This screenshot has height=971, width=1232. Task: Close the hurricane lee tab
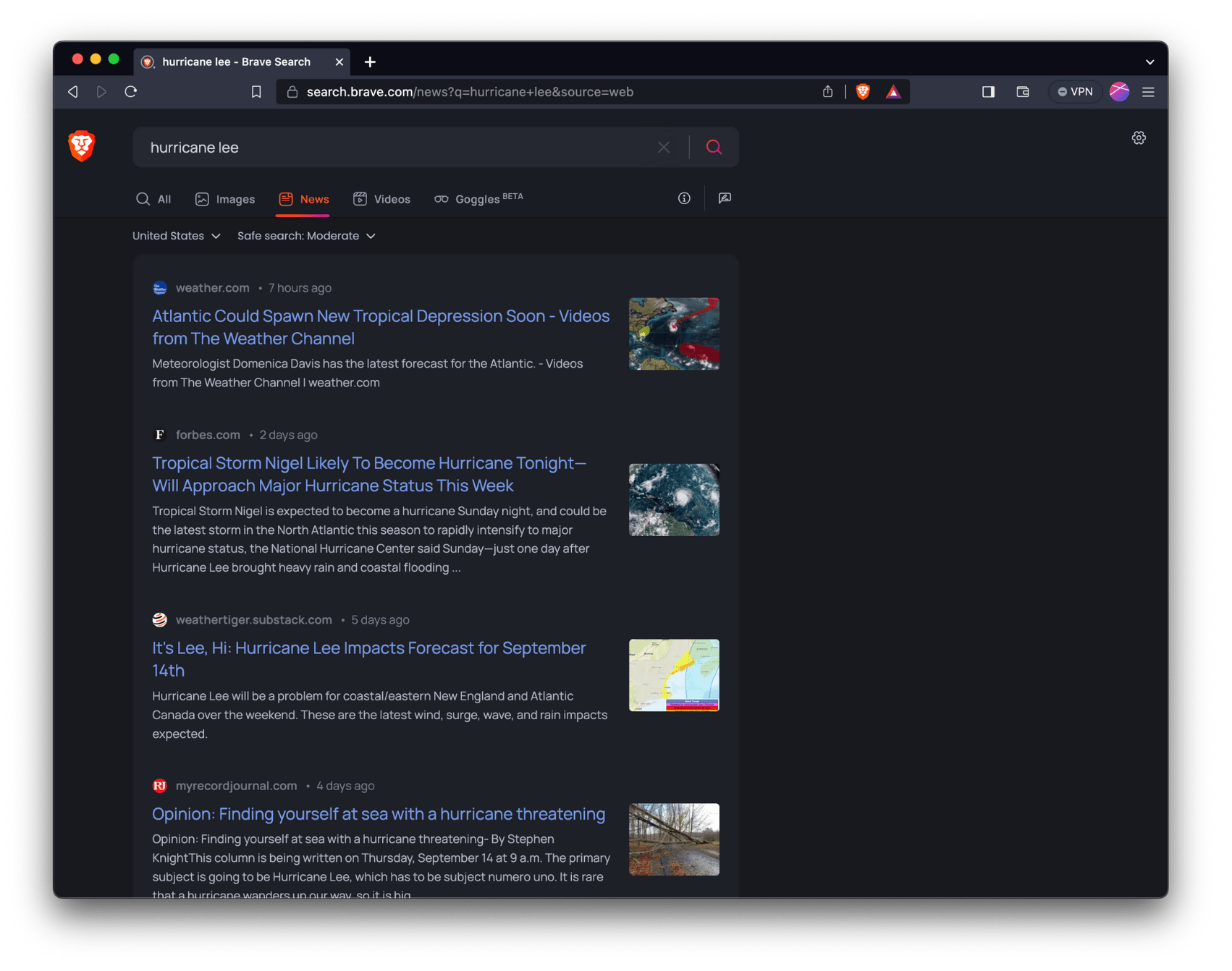pos(339,62)
